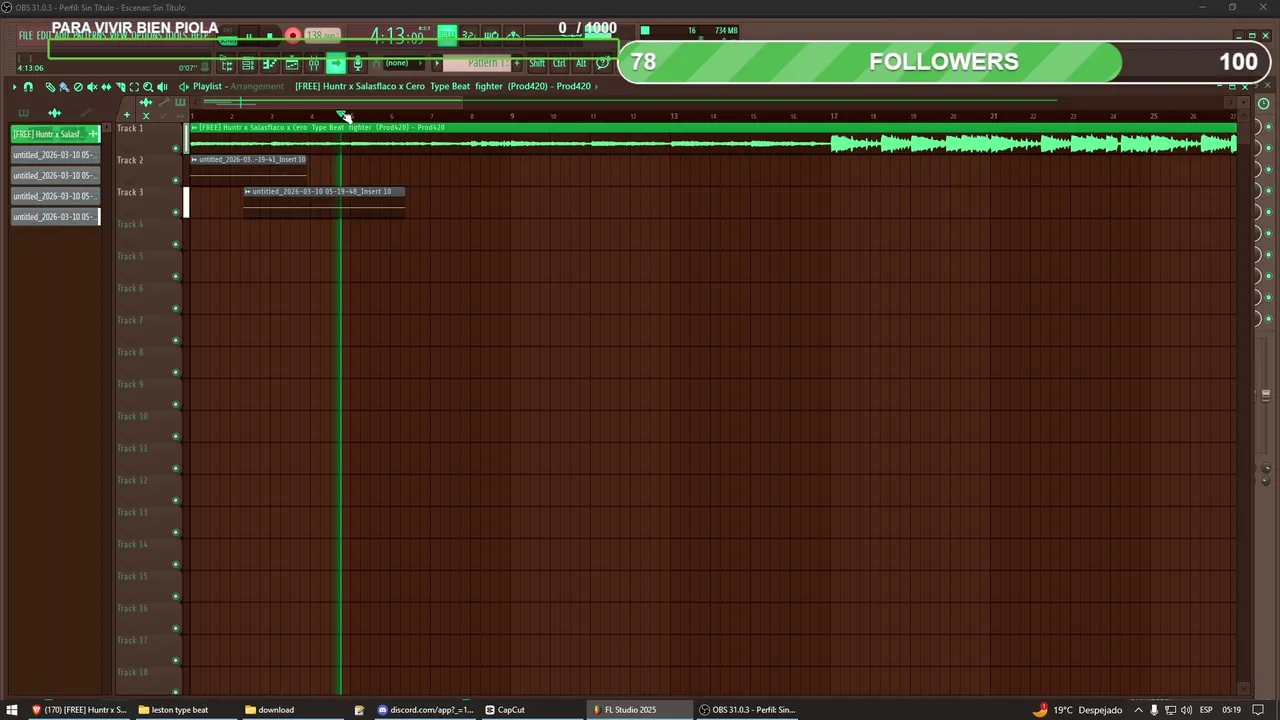1280x720 pixels.
Task: Open the Piano roll view button
Action: click(270, 64)
